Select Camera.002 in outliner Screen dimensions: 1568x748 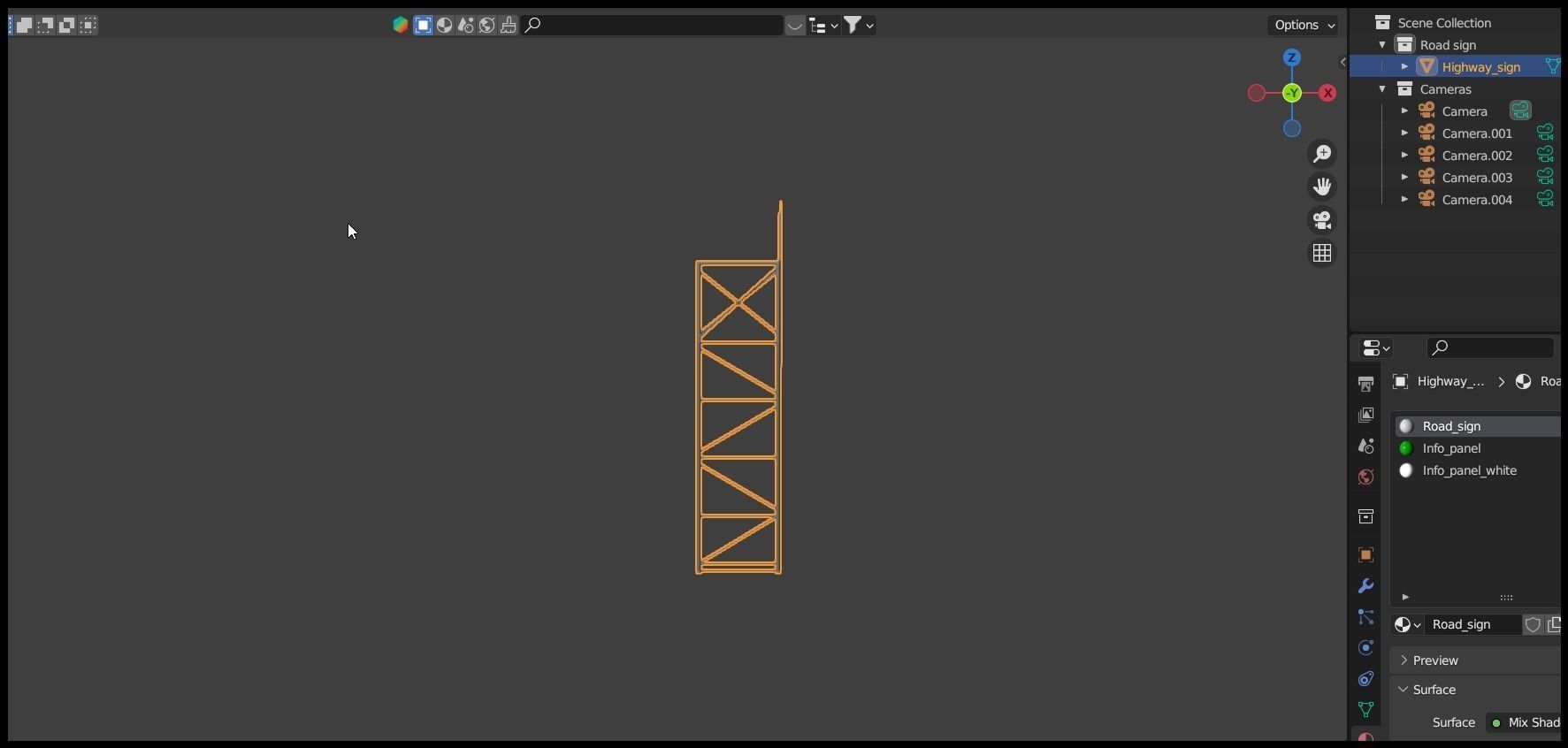pyautogui.click(x=1477, y=156)
